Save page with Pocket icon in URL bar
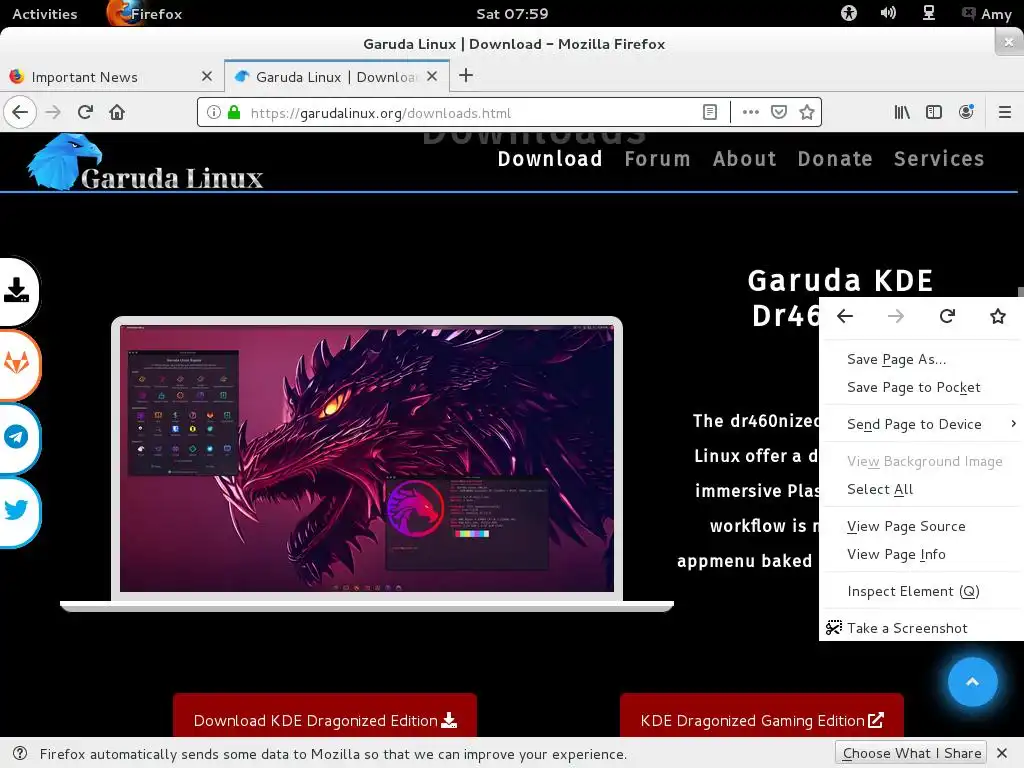The width and height of the screenshot is (1024, 768). pyautogui.click(x=778, y=112)
